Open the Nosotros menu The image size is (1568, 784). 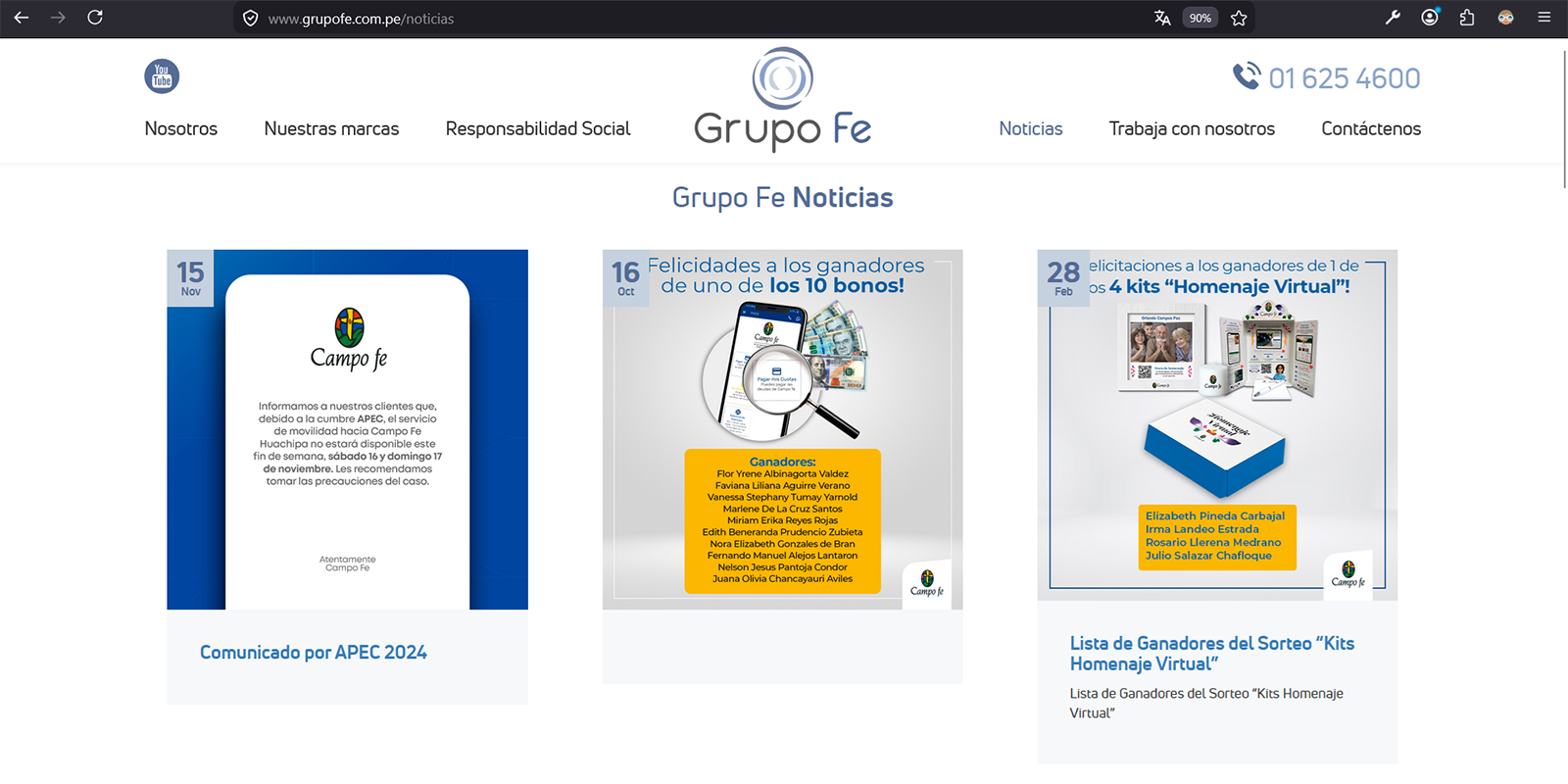(181, 128)
